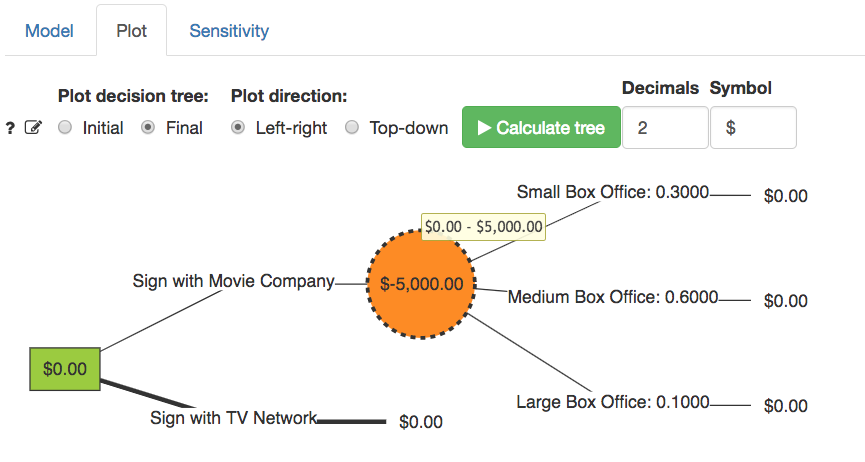The width and height of the screenshot is (865, 462).
Task: Click the orange chance node circle
Action: click(x=421, y=283)
